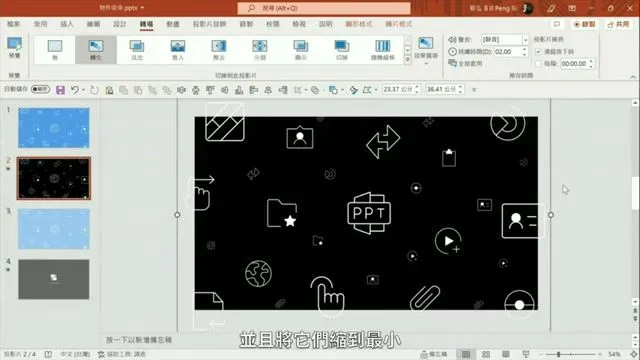The image size is (640, 360).
Task: Start slide show from status bar icon
Action: point(526,354)
